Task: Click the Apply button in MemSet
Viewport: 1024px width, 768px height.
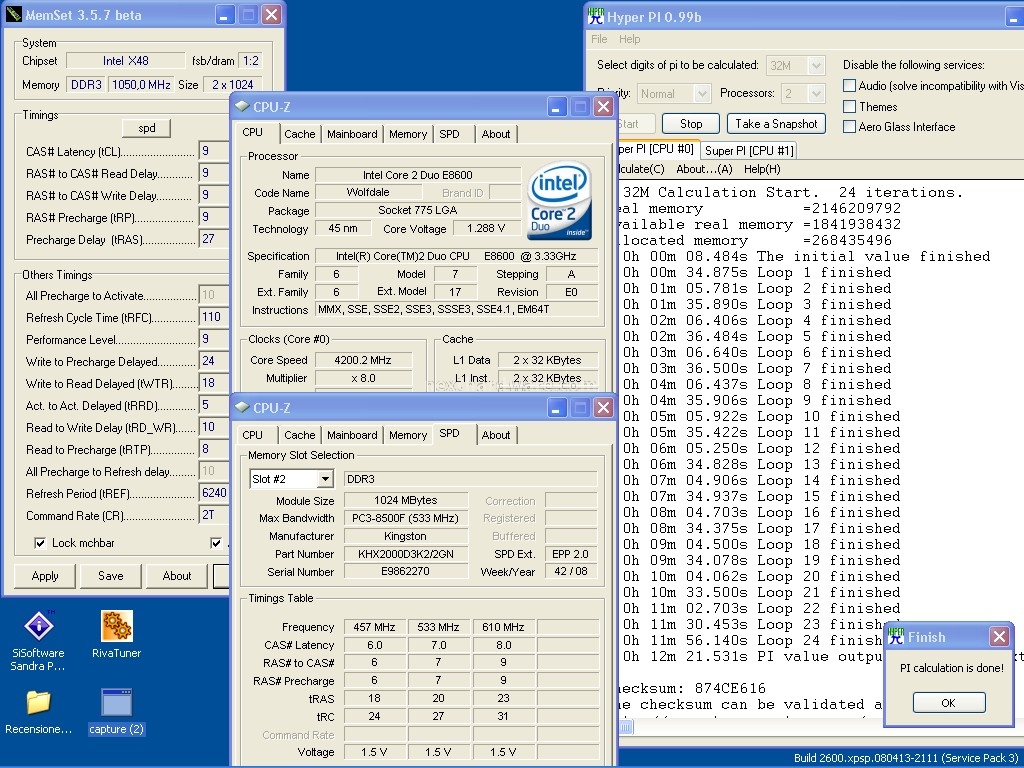Action: [x=45, y=576]
